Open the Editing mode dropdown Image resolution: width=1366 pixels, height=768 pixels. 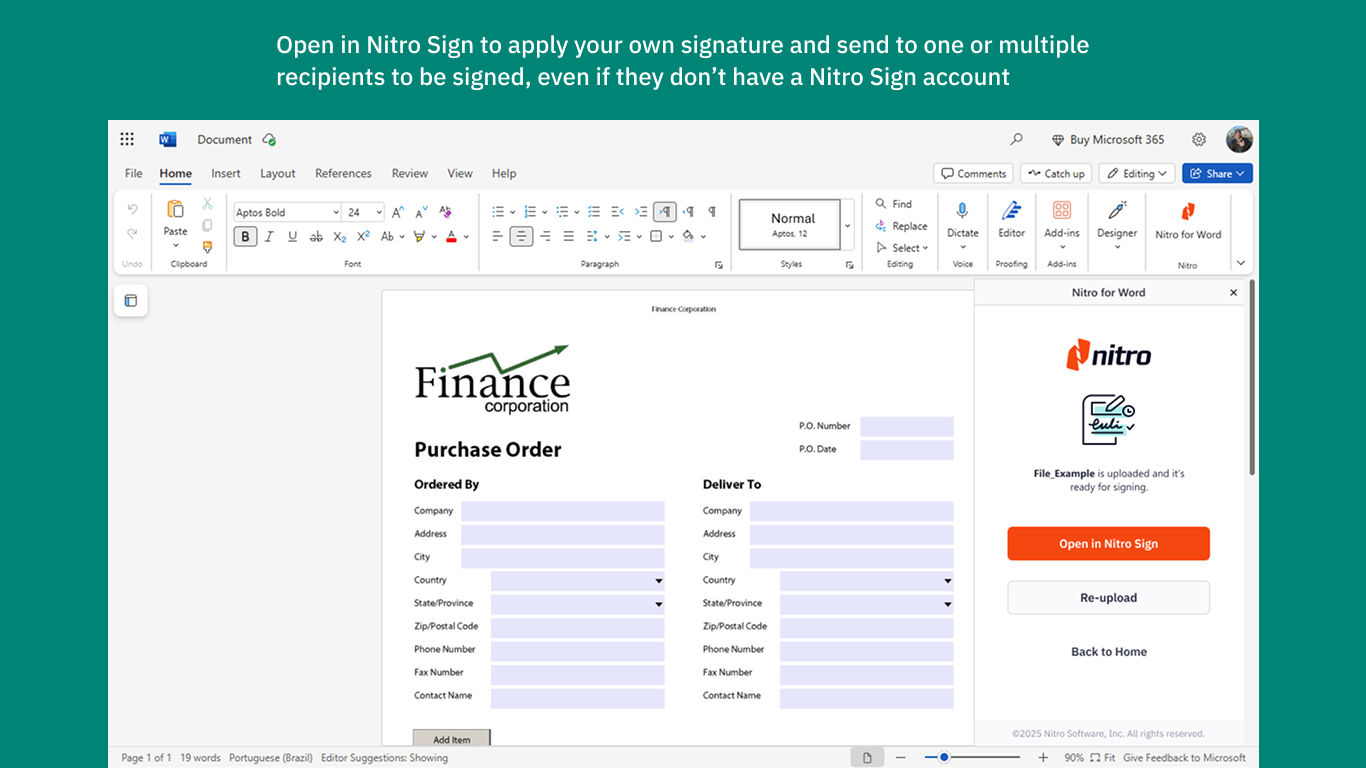point(1138,174)
